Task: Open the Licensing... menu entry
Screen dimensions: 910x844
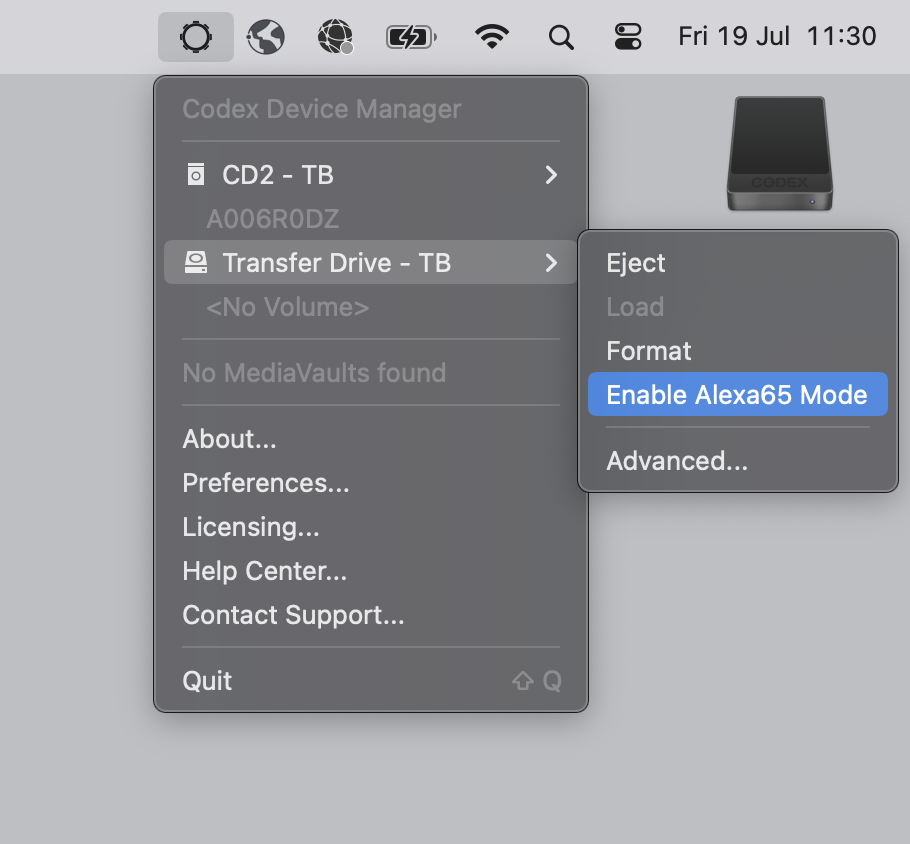Action: pos(251,527)
